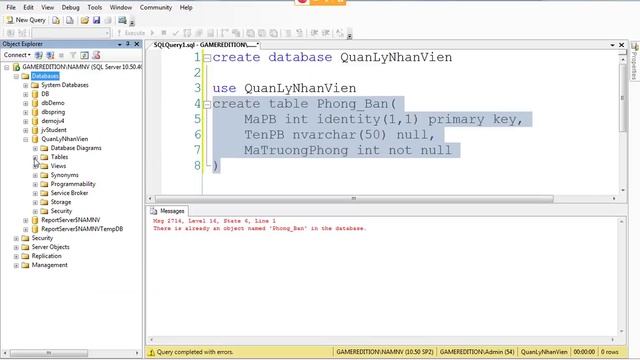Open the Debug menu
Viewport: 640px width, 360px height.
click(x=70, y=7)
